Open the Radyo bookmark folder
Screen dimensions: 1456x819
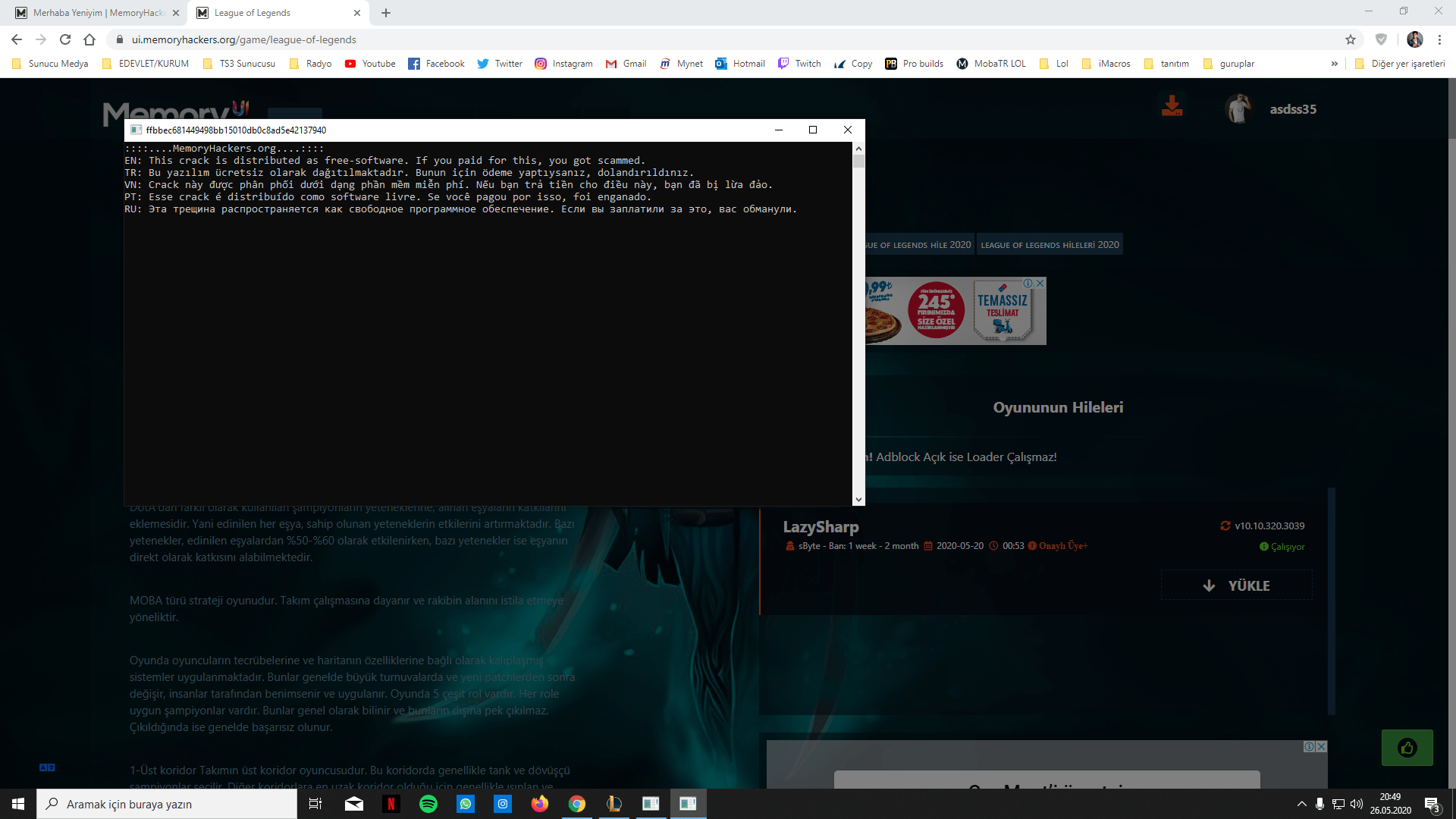click(x=311, y=64)
